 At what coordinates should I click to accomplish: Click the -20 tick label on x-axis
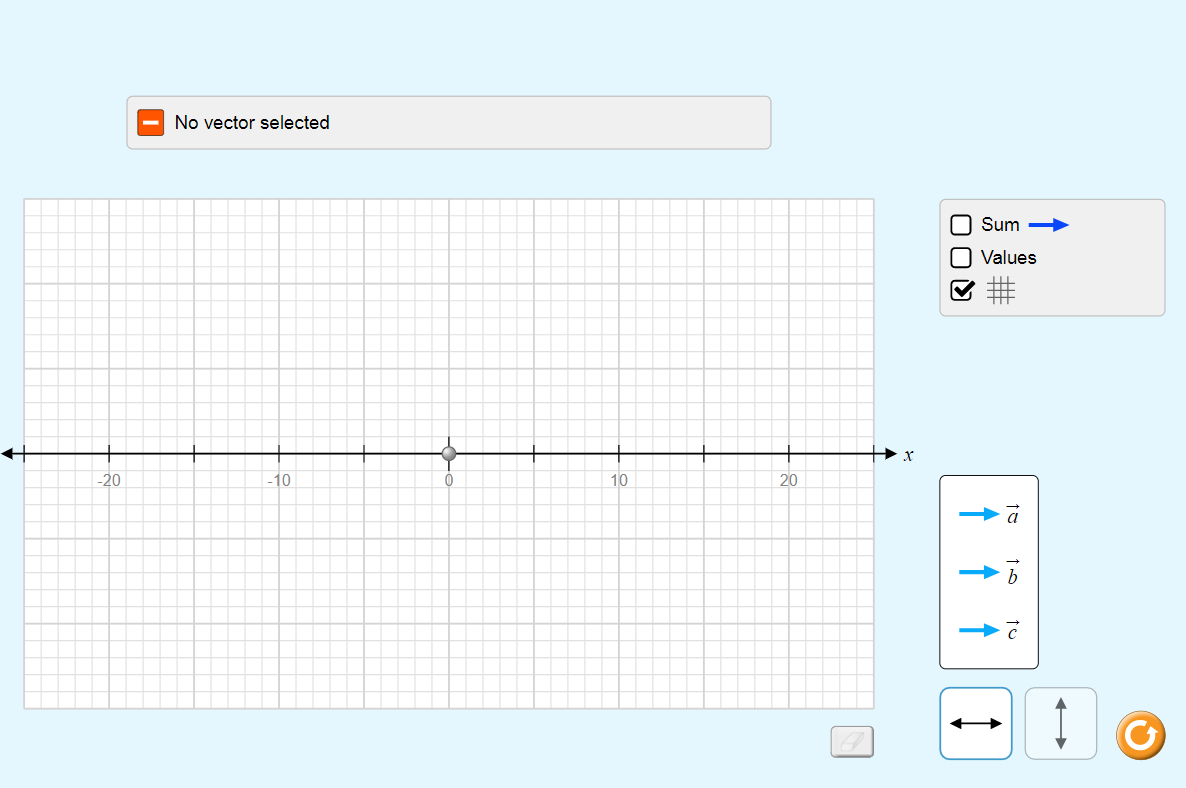(109, 480)
